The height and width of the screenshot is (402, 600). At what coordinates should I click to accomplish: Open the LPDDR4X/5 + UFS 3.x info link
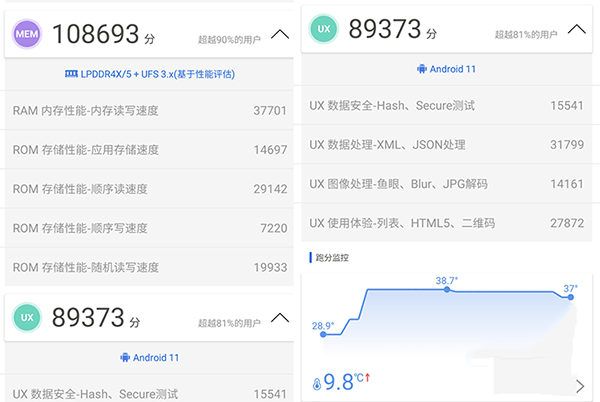[148, 74]
